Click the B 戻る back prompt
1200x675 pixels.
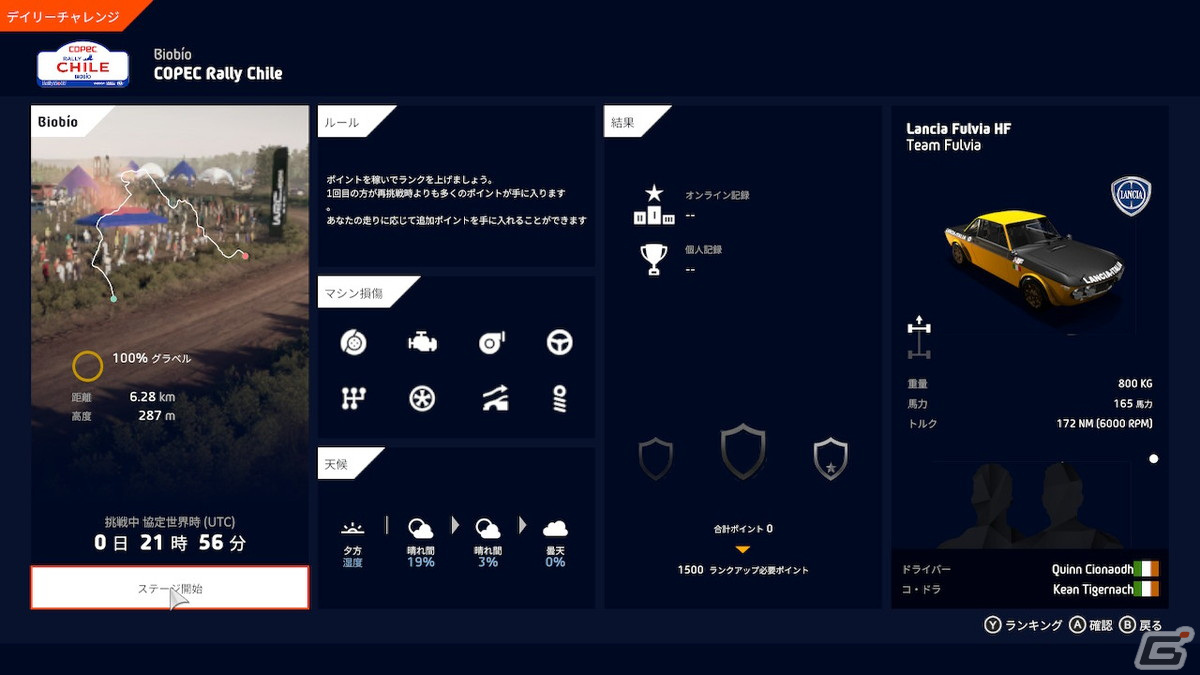(x=1141, y=625)
